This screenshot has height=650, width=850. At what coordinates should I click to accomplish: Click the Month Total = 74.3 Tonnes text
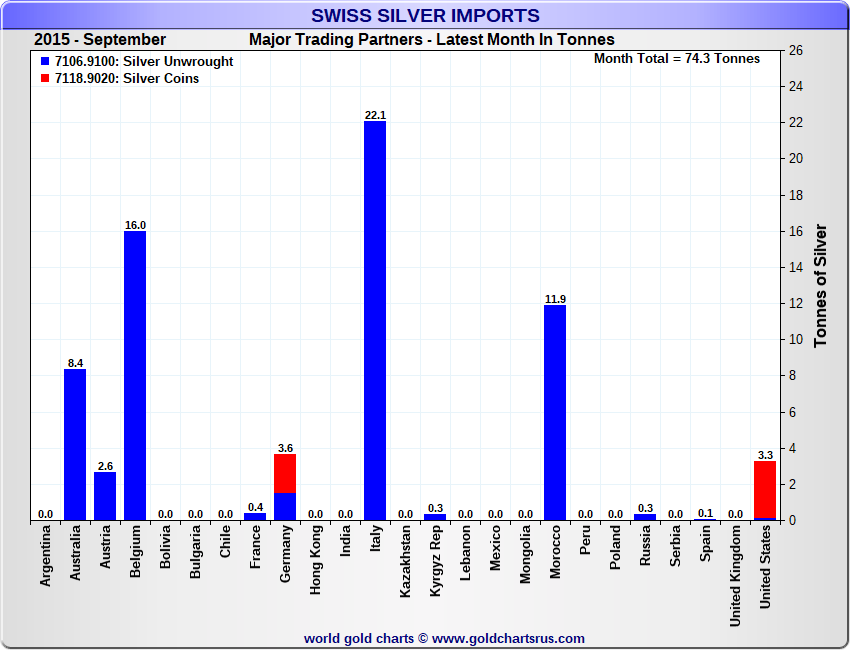[x=676, y=59]
